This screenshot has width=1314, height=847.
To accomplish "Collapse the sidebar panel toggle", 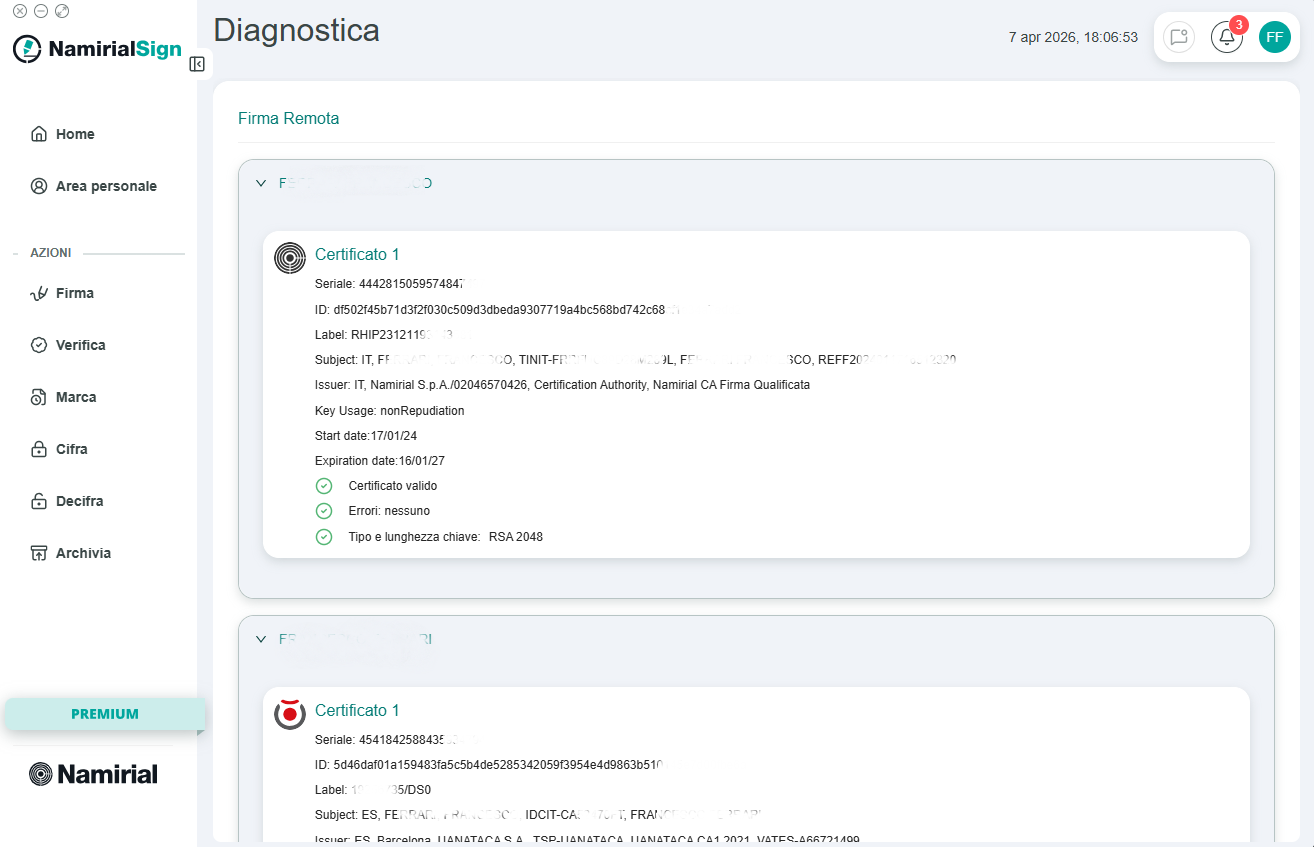I will pyautogui.click(x=197, y=64).
